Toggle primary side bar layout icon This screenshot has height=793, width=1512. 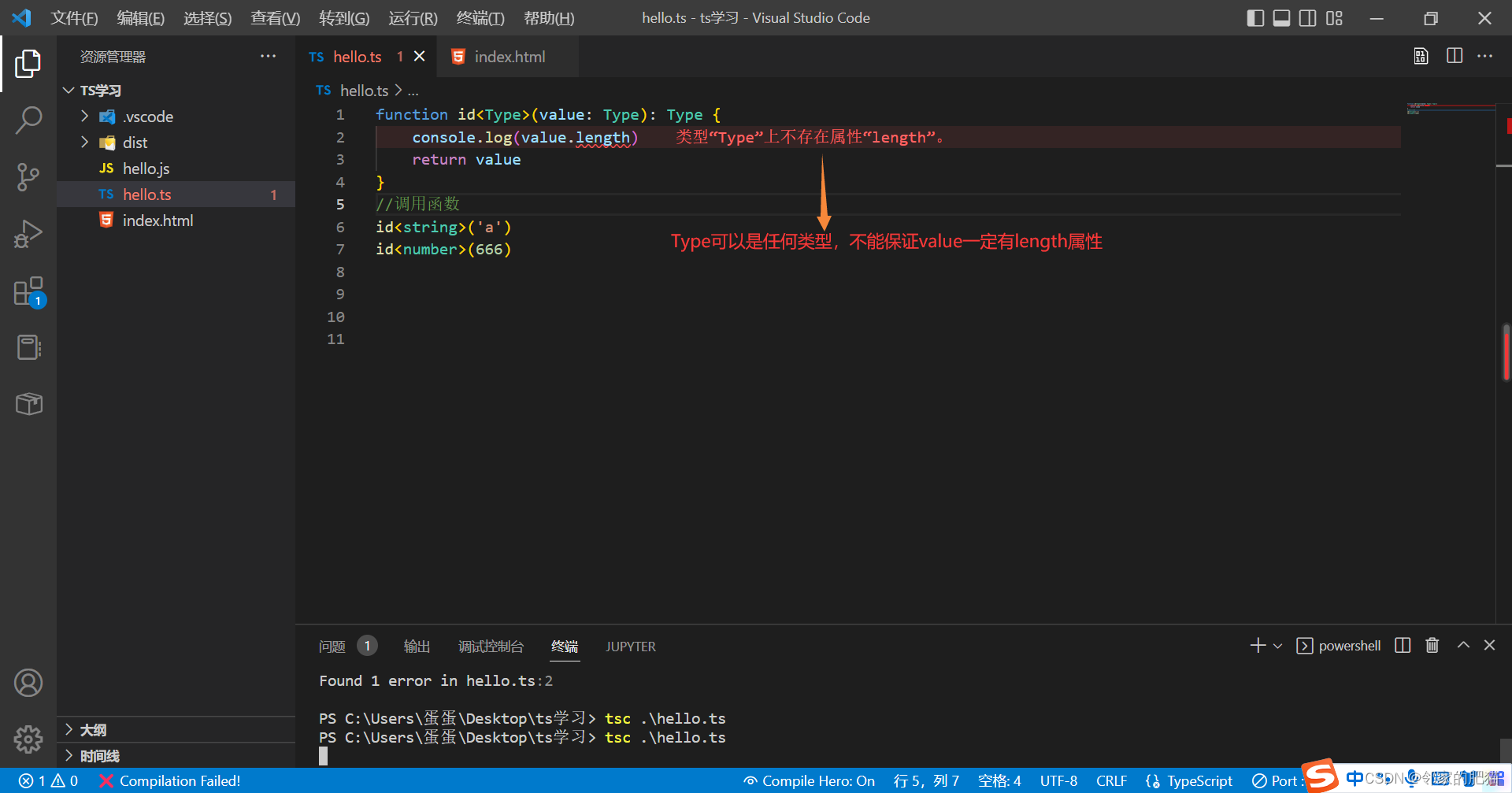(1256, 18)
